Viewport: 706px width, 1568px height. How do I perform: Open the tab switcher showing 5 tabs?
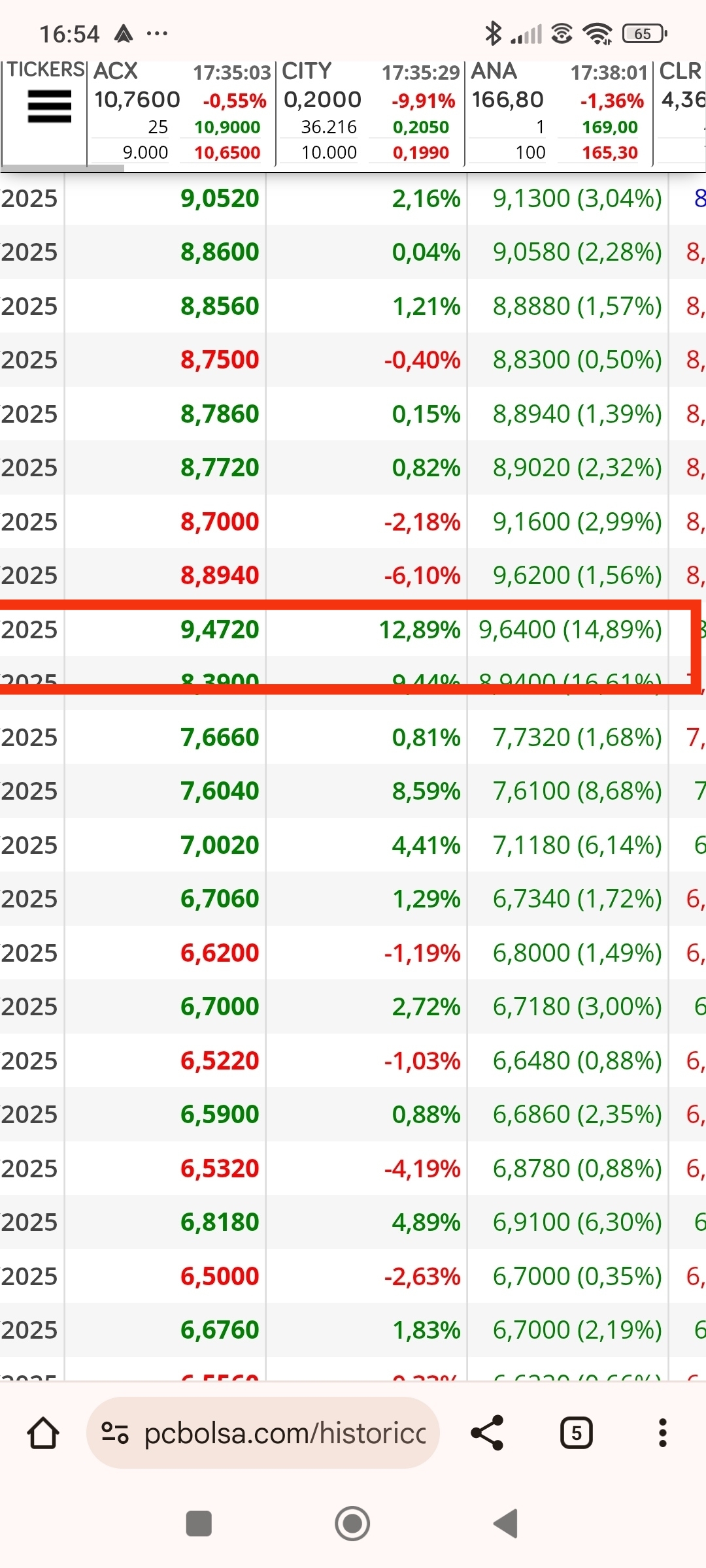[576, 1433]
